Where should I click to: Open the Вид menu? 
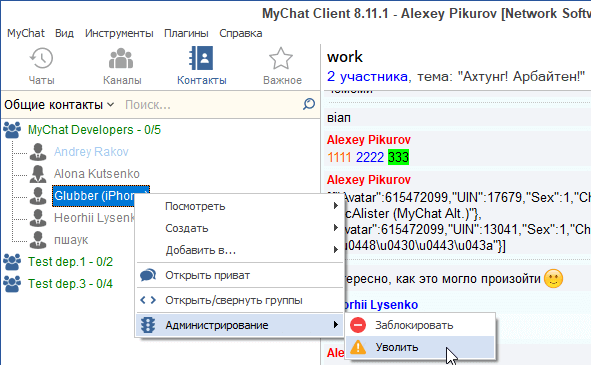[x=64, y=33]
